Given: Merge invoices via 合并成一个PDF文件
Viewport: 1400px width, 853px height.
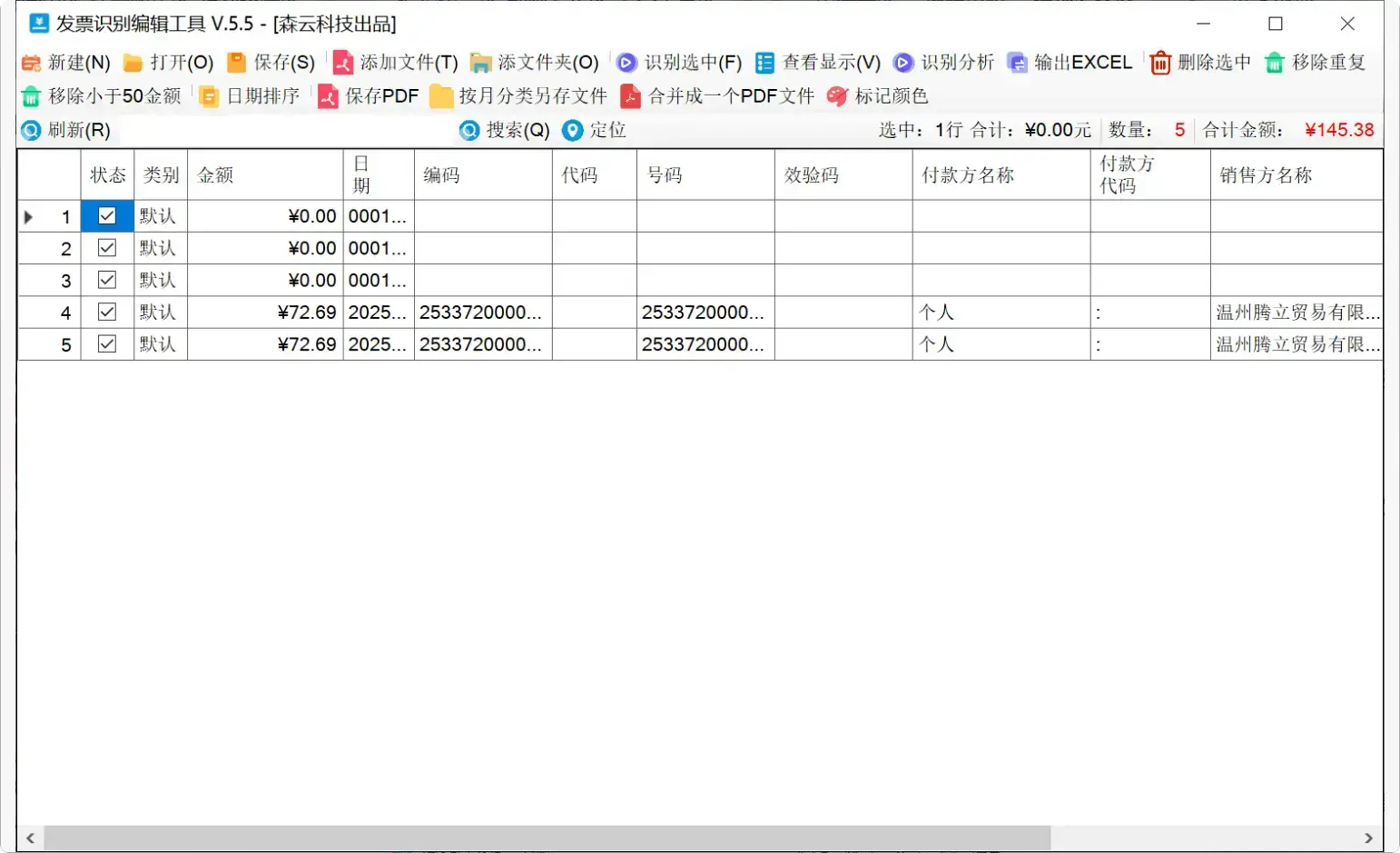Looking at the screenshot, I should coord(718,96).
